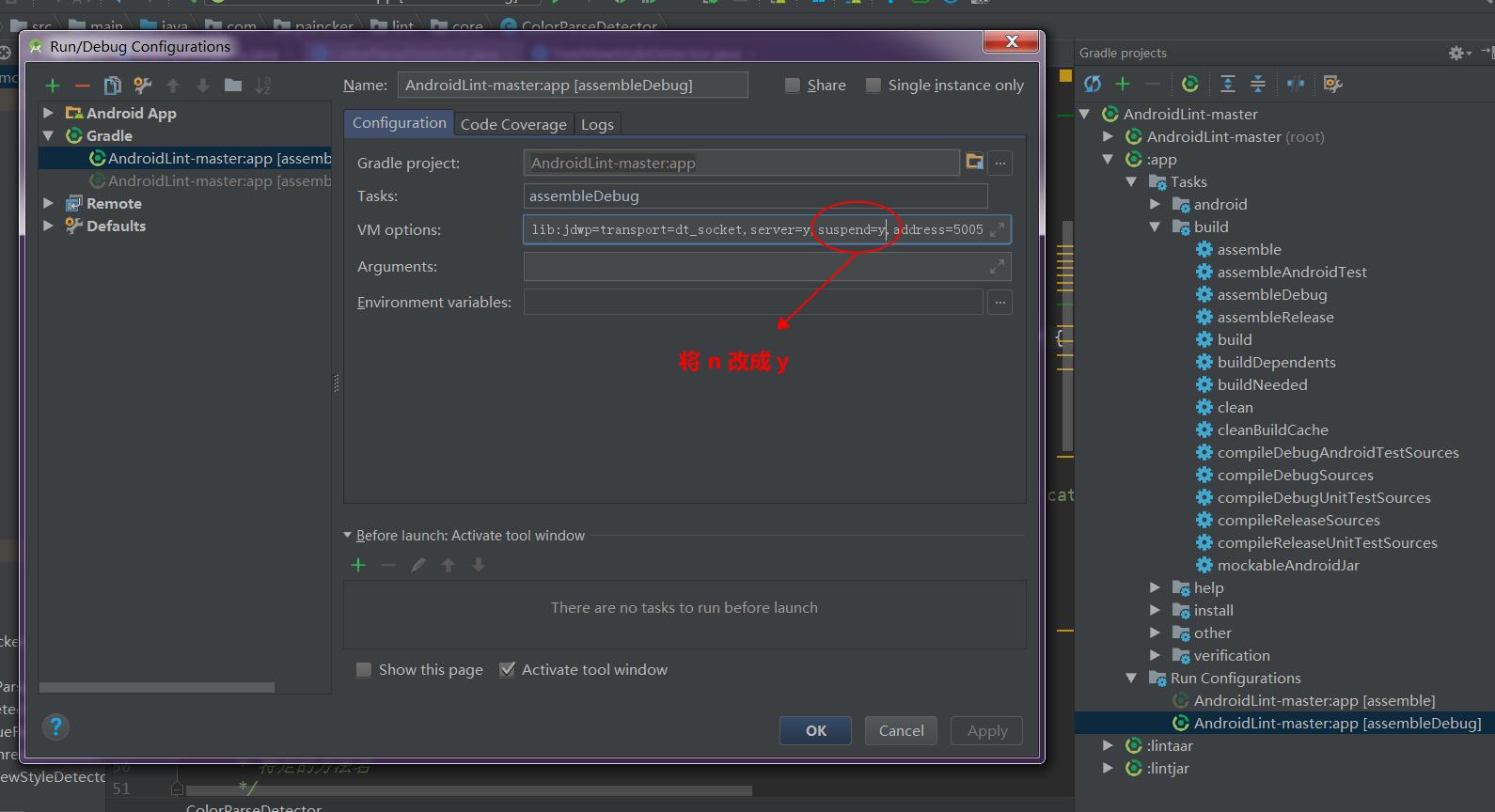Viewport: 1495px width, 812px height.
Task: Sort configurations alphabetically
Action: point(263,86)
